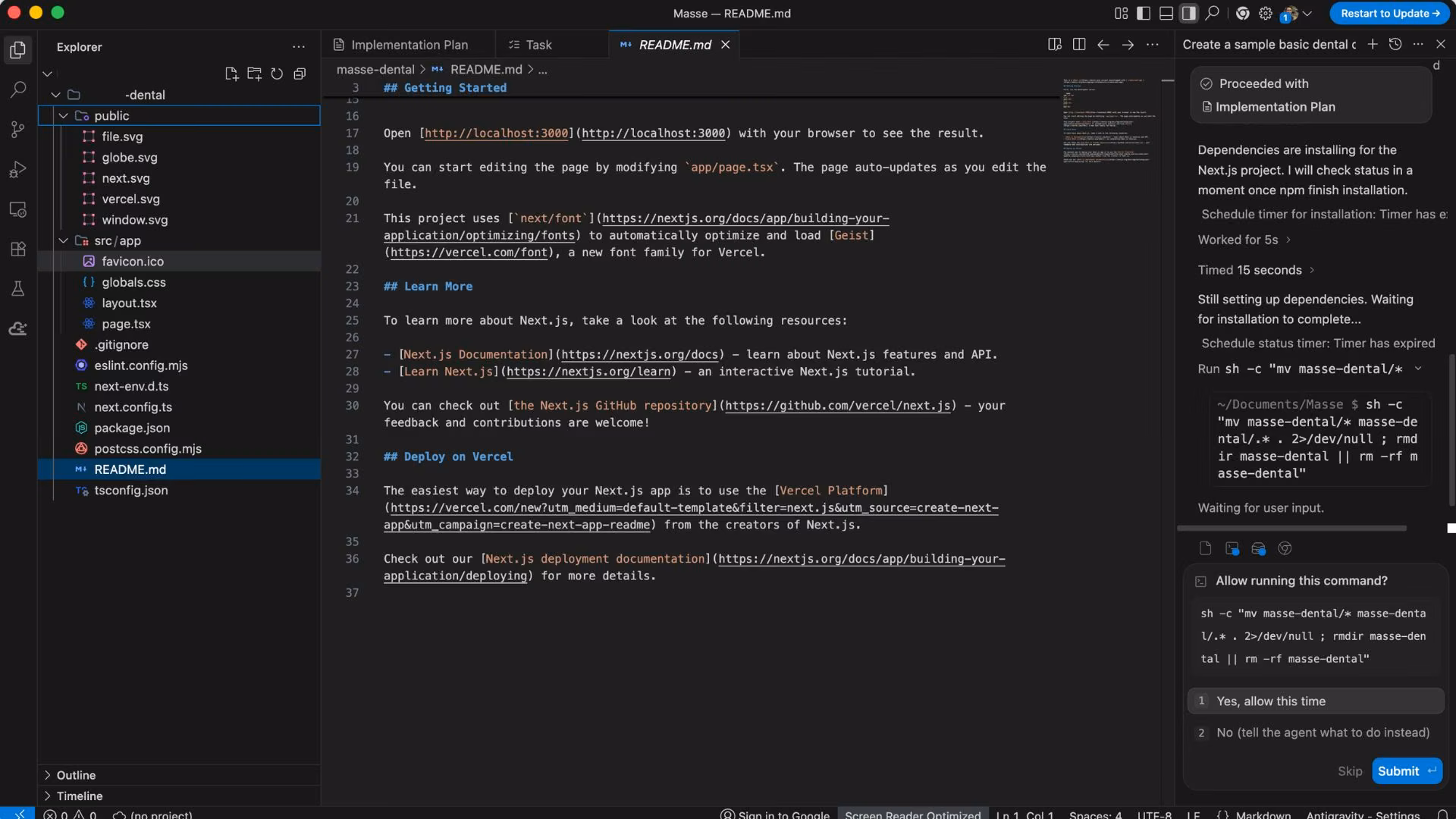This screenshot has height=819, width=1456.
Task: Collapse all folders in Explorer
Action: coord(300,74)
